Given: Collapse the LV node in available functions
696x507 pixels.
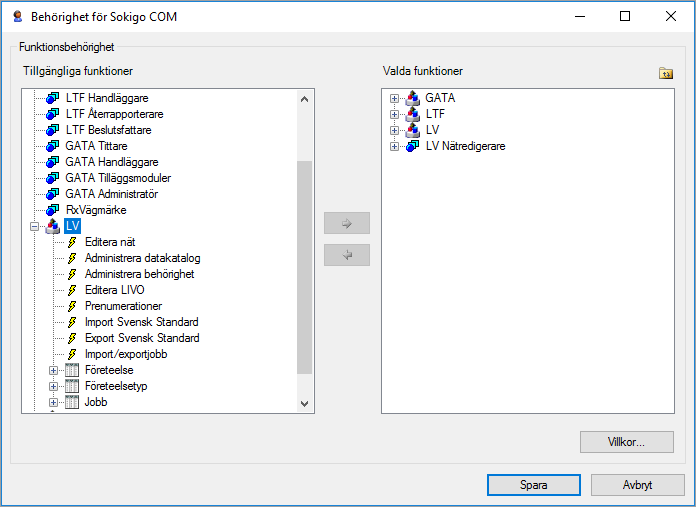Looking at the screenshot, I should coord(34,226).
